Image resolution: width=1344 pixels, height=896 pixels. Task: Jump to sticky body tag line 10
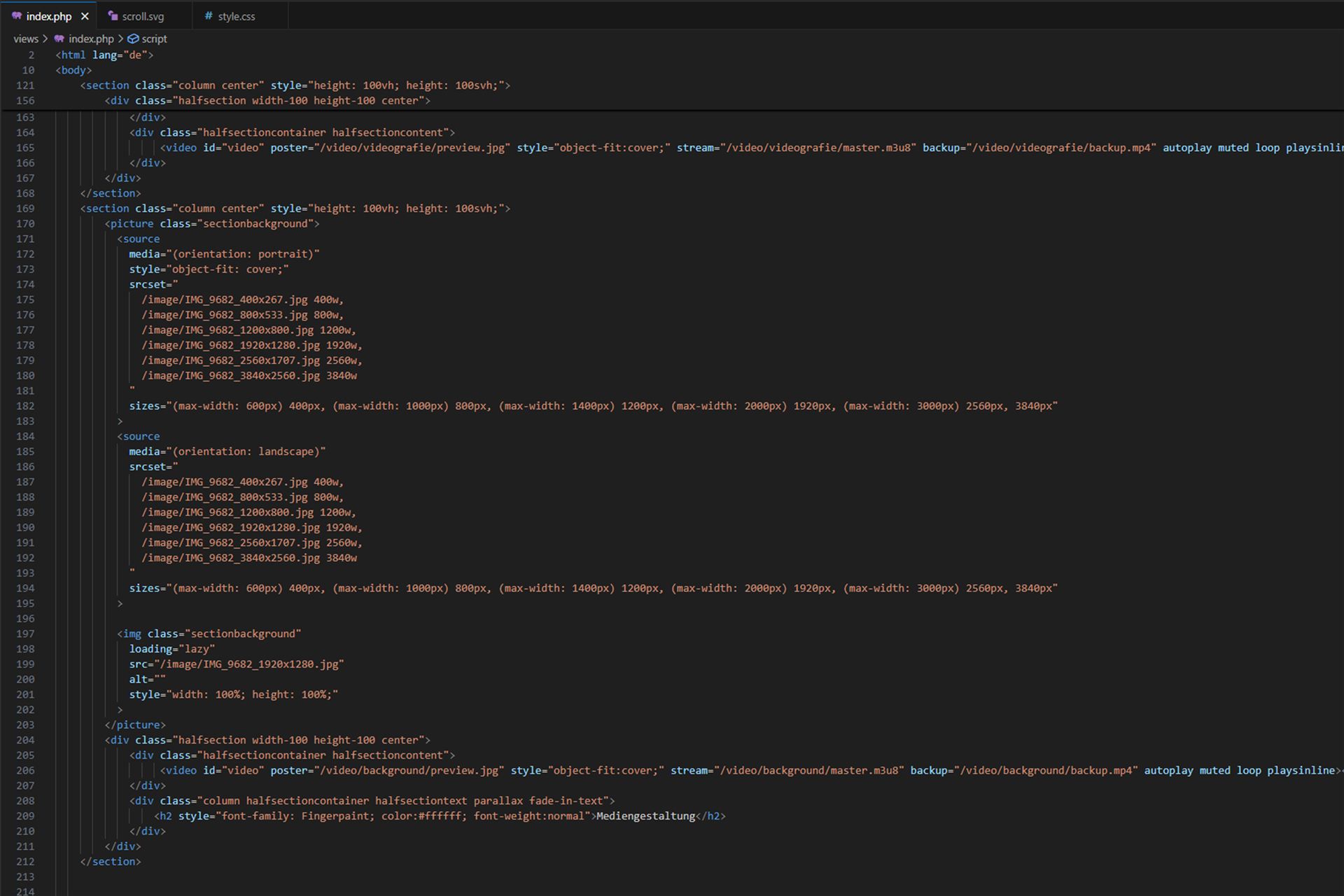pos(73,70)
